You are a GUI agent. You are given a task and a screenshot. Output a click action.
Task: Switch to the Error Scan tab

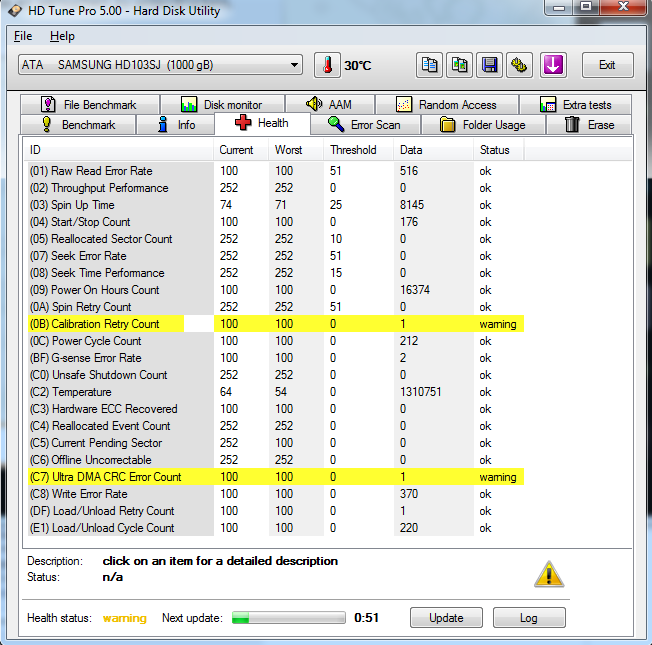365,125
